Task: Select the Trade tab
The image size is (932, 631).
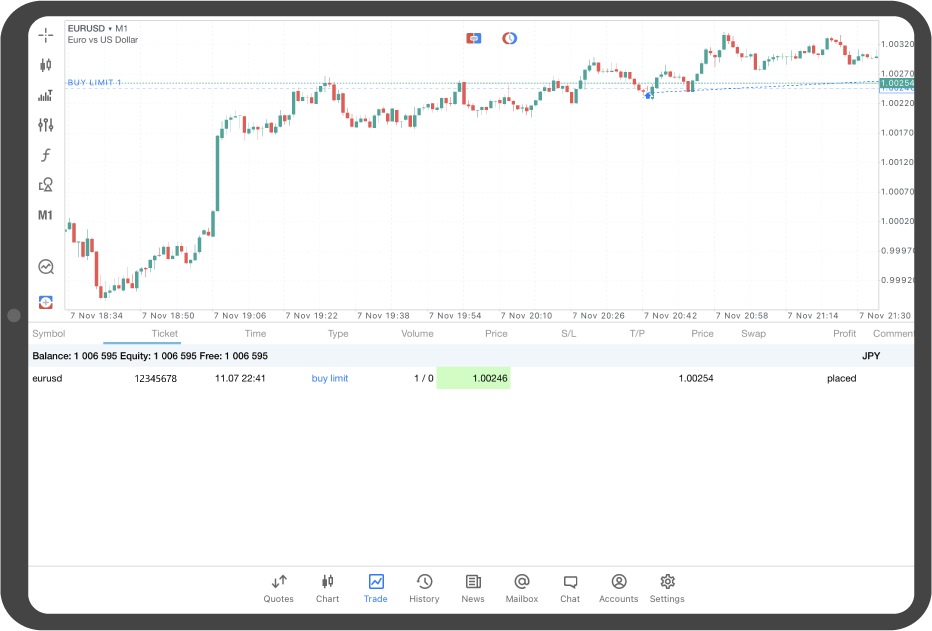Action: pyautogui.click(x=376, y=589)
